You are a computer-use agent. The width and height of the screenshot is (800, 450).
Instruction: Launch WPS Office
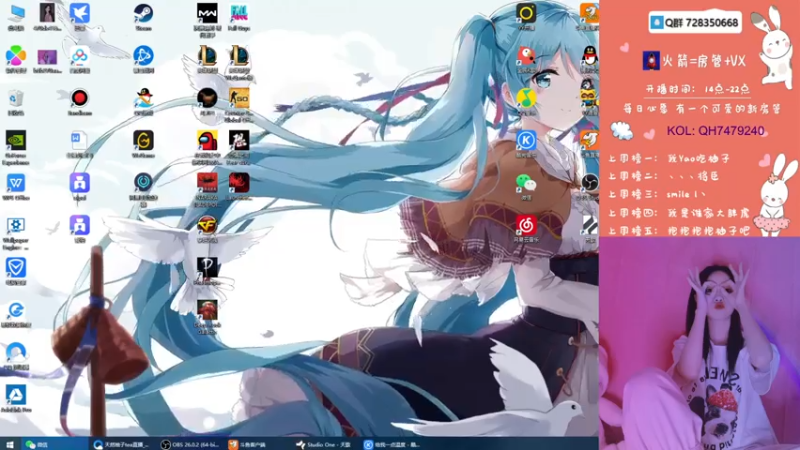(16, 183)
